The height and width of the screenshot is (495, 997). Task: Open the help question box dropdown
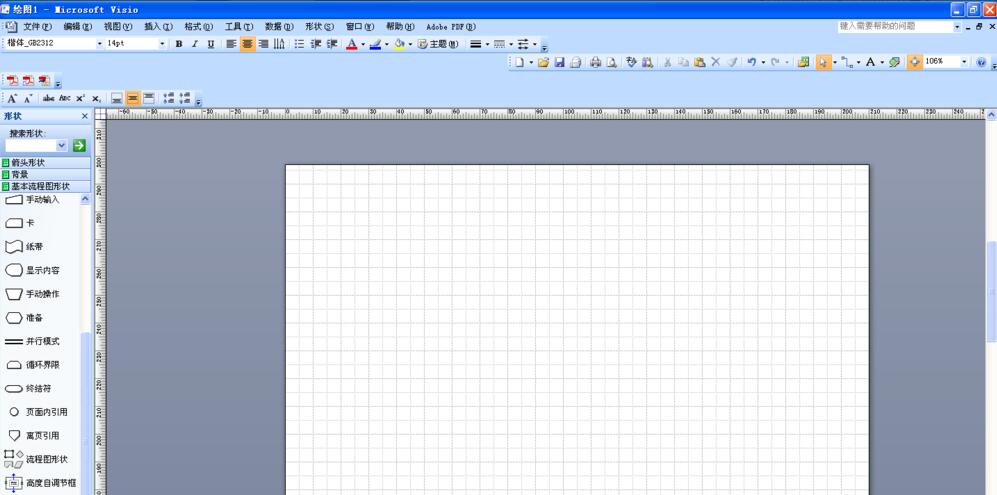coord(958,27)
